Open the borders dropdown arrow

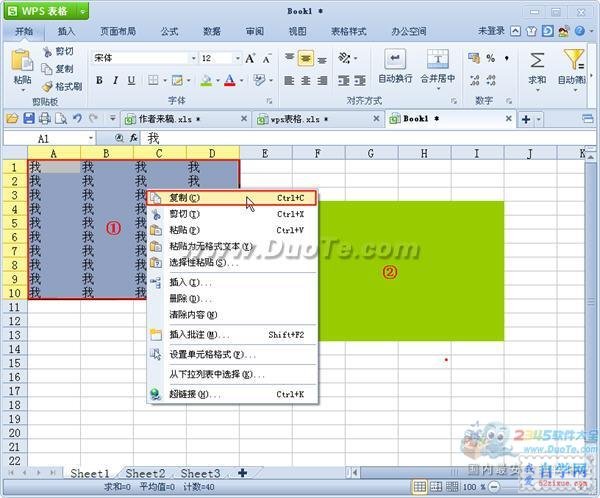point(165,80)
